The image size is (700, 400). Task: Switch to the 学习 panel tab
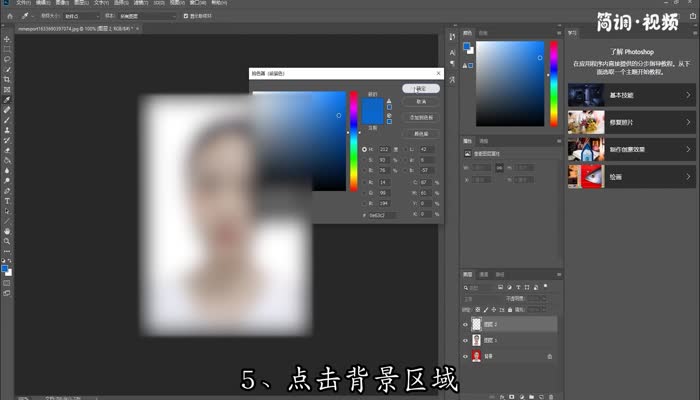(x=573, y=32)
